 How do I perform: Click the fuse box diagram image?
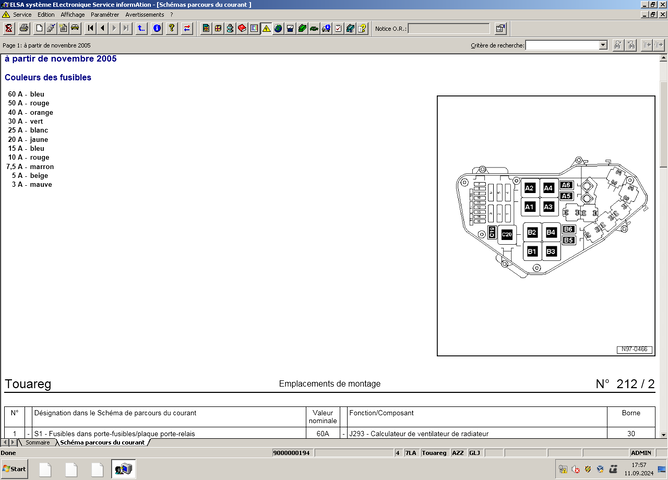pos(546,226)
